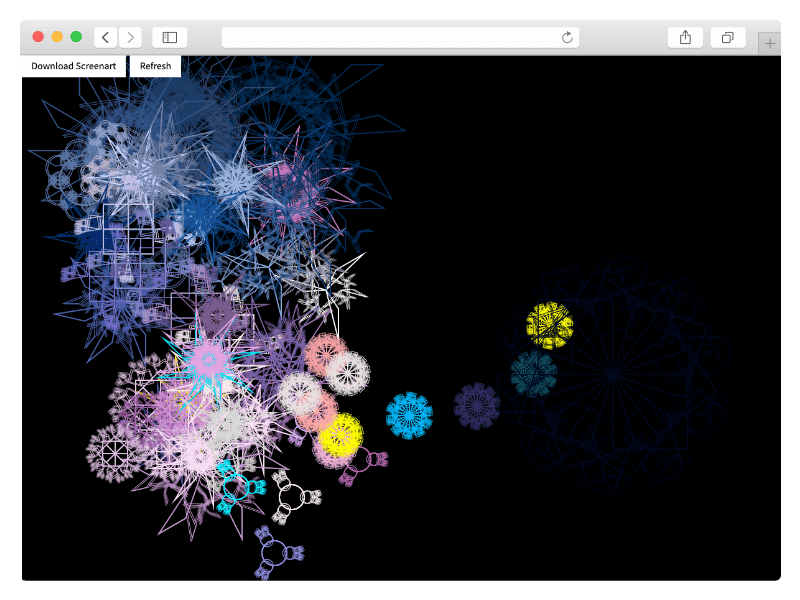Show the tab overview icon
The image size is (800, 600).
(x=727, y=37)
